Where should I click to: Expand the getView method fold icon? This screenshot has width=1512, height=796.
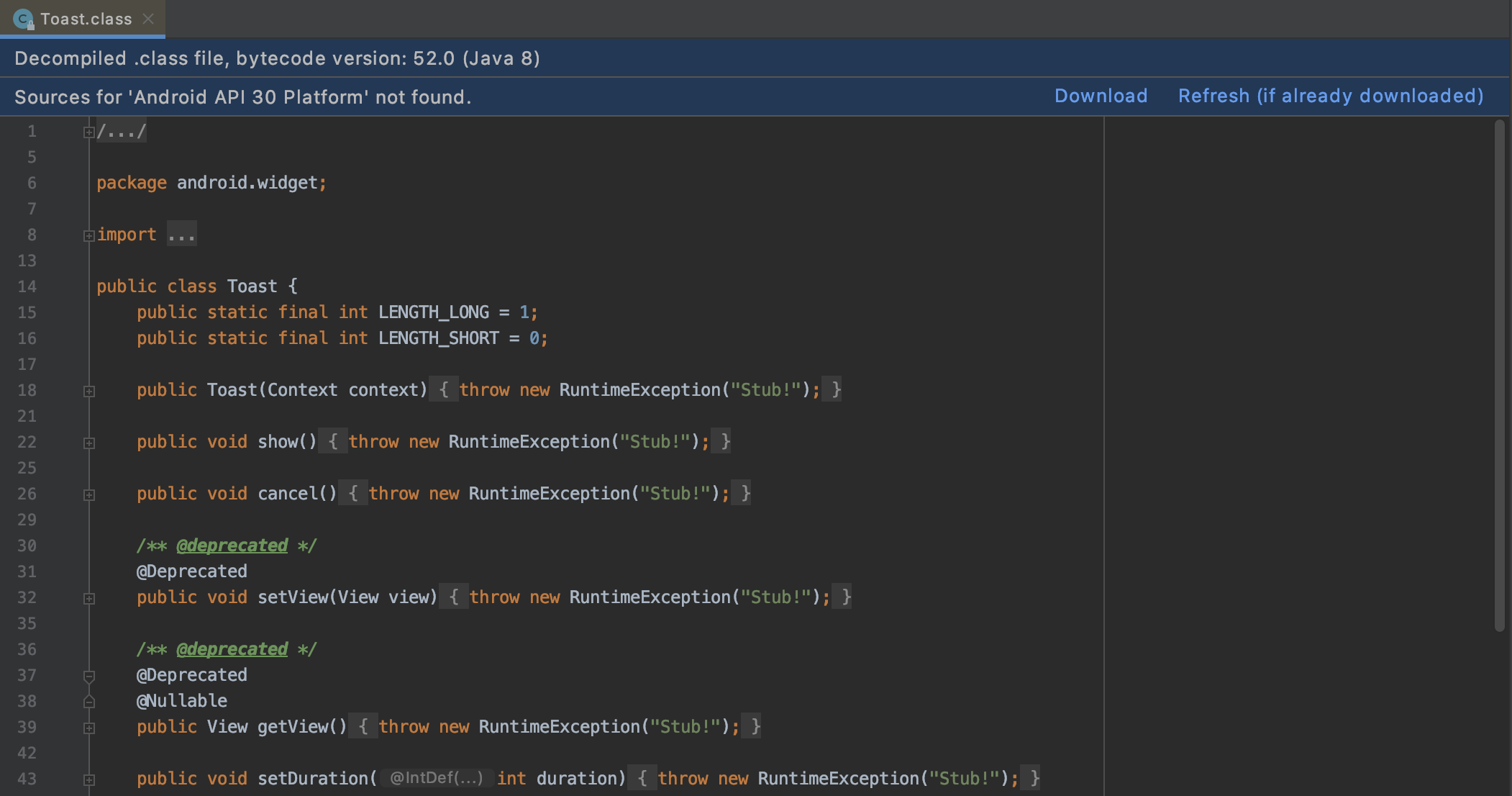pyautogui.click(x=88, y=728)
